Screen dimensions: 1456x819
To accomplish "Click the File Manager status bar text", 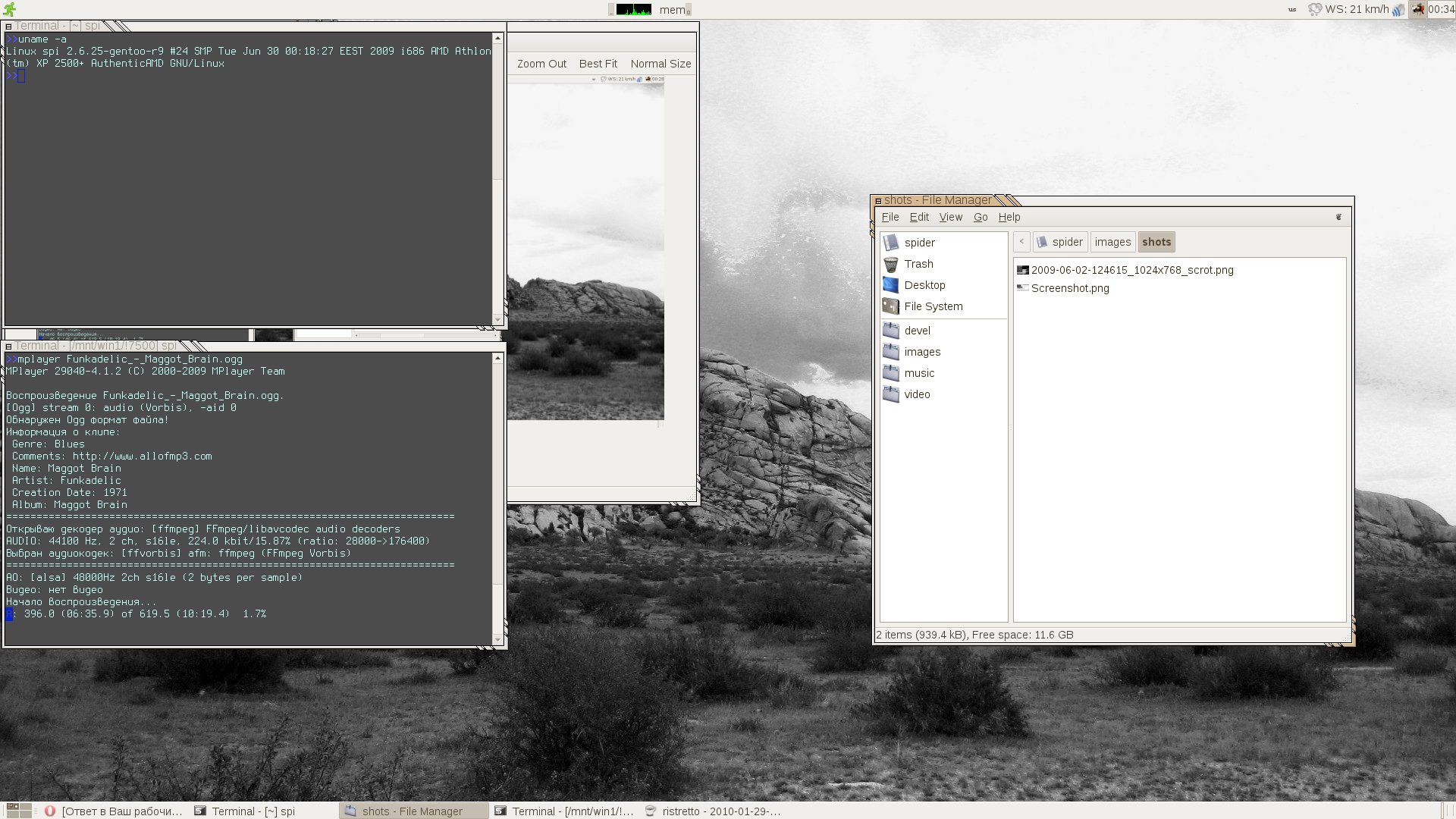I will (x=974, y=635).
